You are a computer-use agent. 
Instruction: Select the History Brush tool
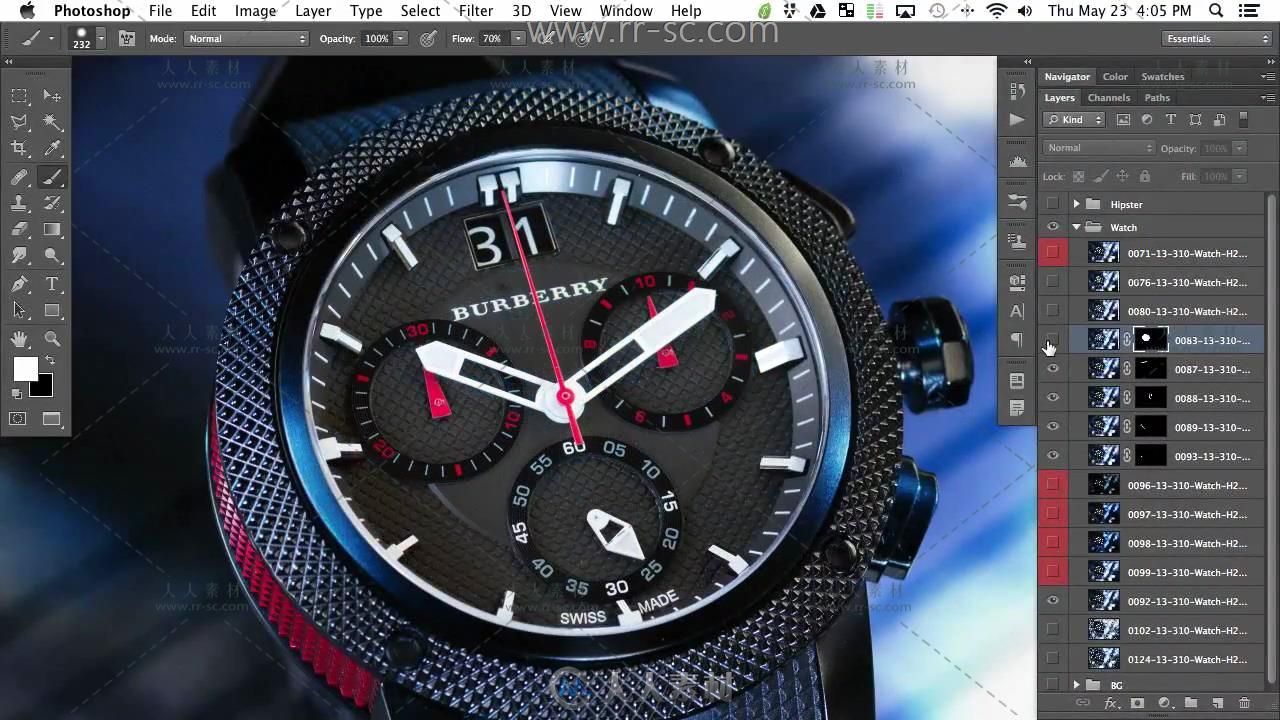[x=52, y=203]
